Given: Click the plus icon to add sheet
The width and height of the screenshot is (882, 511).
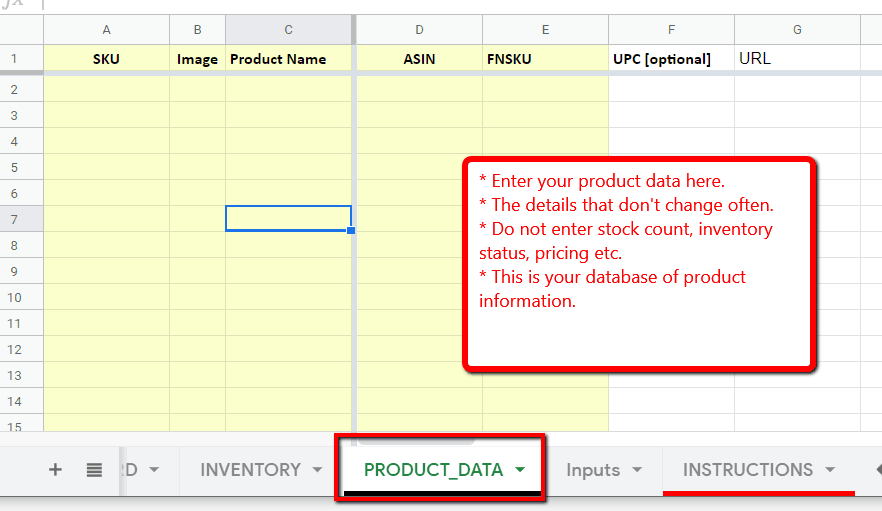Looking at the screenshot, I should coord(56,469).
